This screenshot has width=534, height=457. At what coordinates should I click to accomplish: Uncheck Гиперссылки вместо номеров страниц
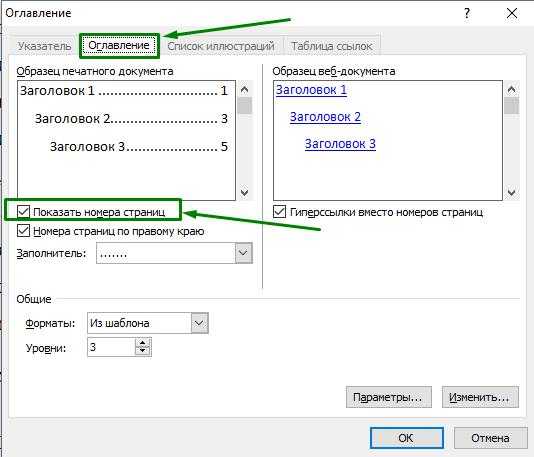point(279,211)
